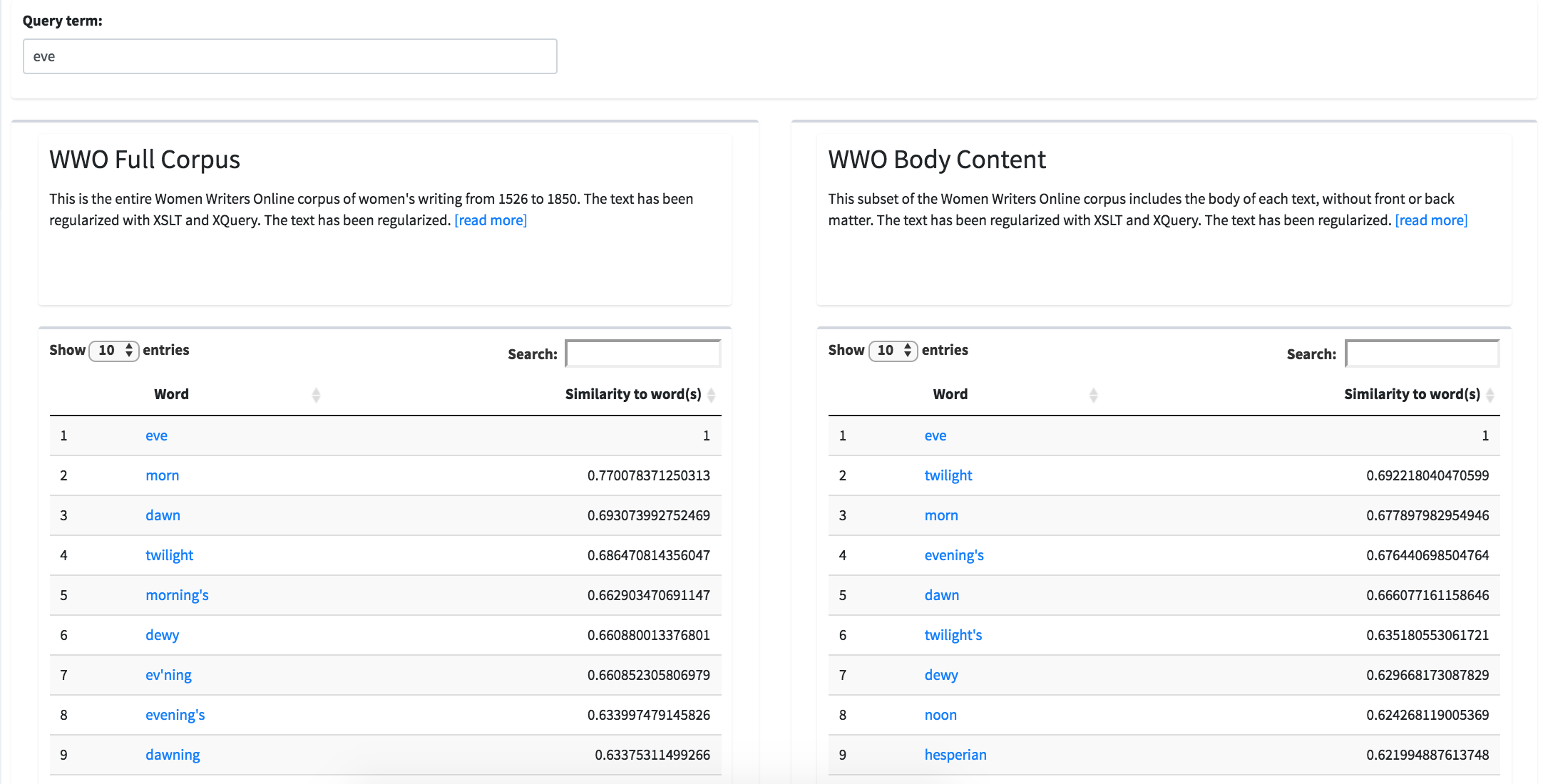The height and width of the screenshot is (784, 1543).
Task: Click the 'hesperian' link in WWO Body Content
Action: (x=955, y=754)
